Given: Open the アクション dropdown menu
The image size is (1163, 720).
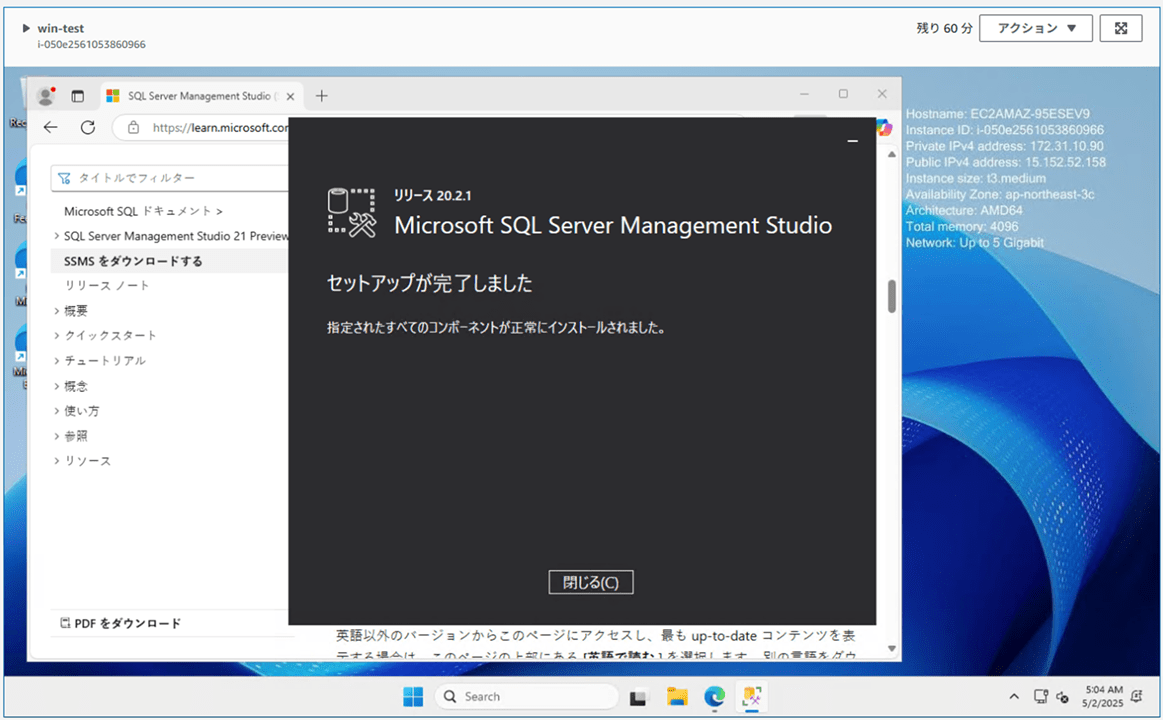Looking at the screenshot, I should pos(1035,28).
